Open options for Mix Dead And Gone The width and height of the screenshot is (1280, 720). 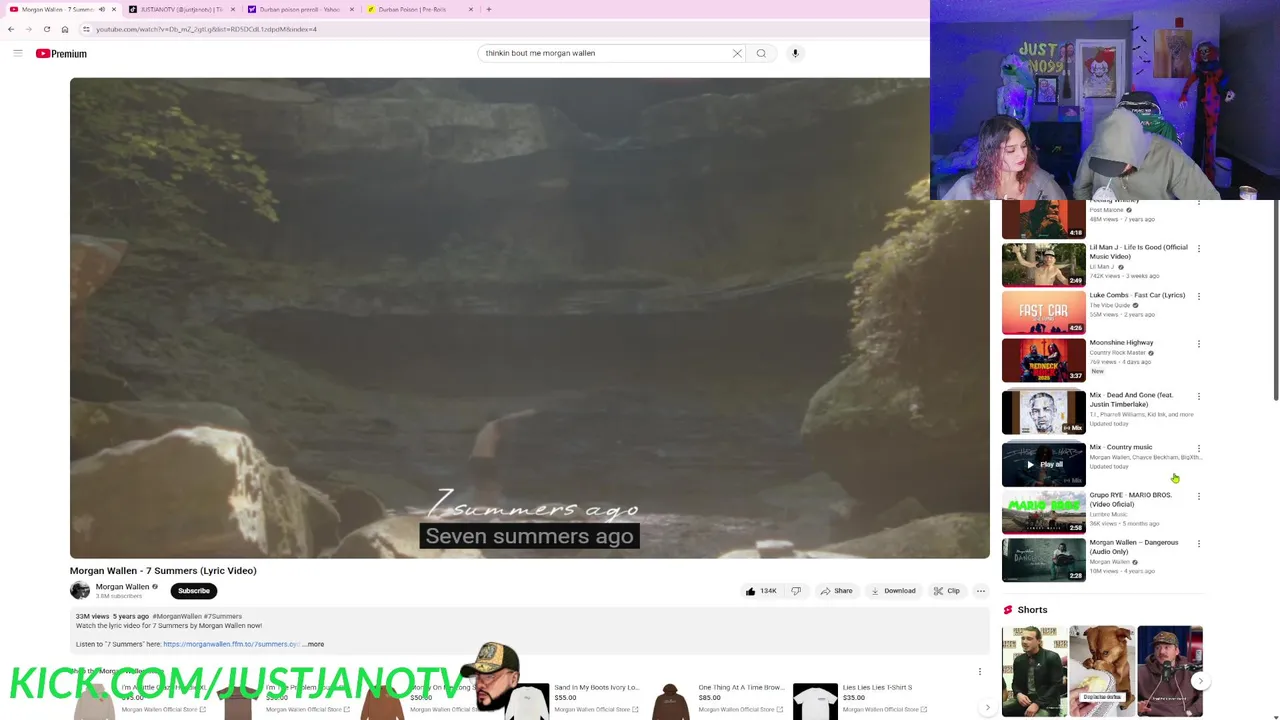click(x=1199, y=396)
